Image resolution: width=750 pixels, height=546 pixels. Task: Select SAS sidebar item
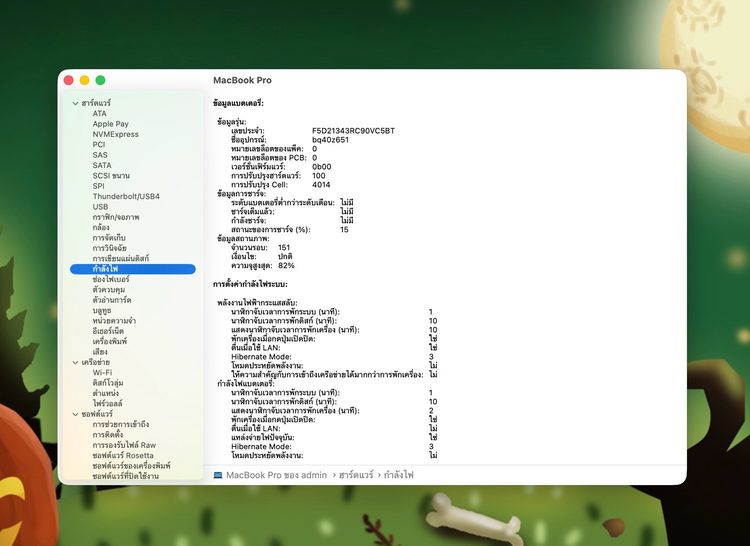point(100,155)
